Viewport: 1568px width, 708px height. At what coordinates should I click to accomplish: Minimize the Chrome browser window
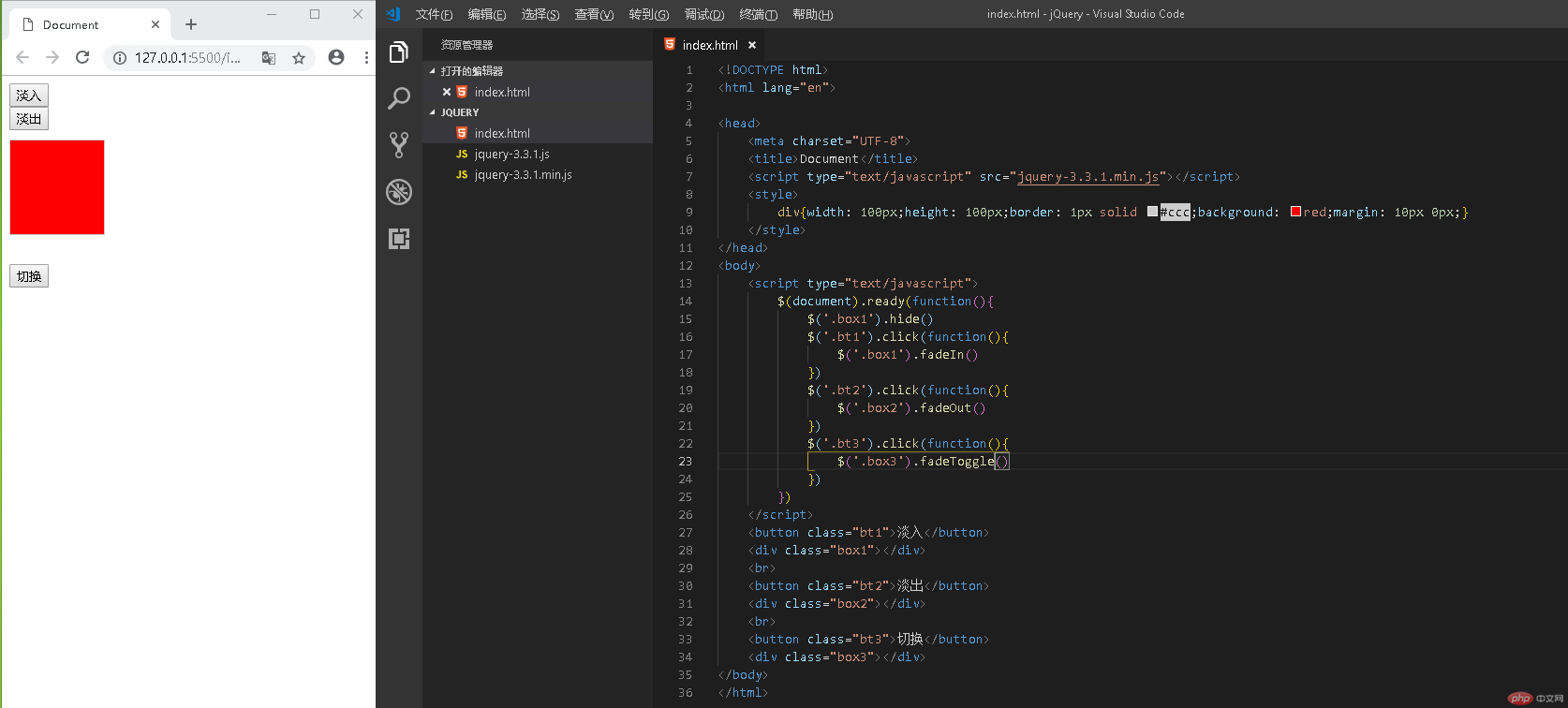click(272, 14)
